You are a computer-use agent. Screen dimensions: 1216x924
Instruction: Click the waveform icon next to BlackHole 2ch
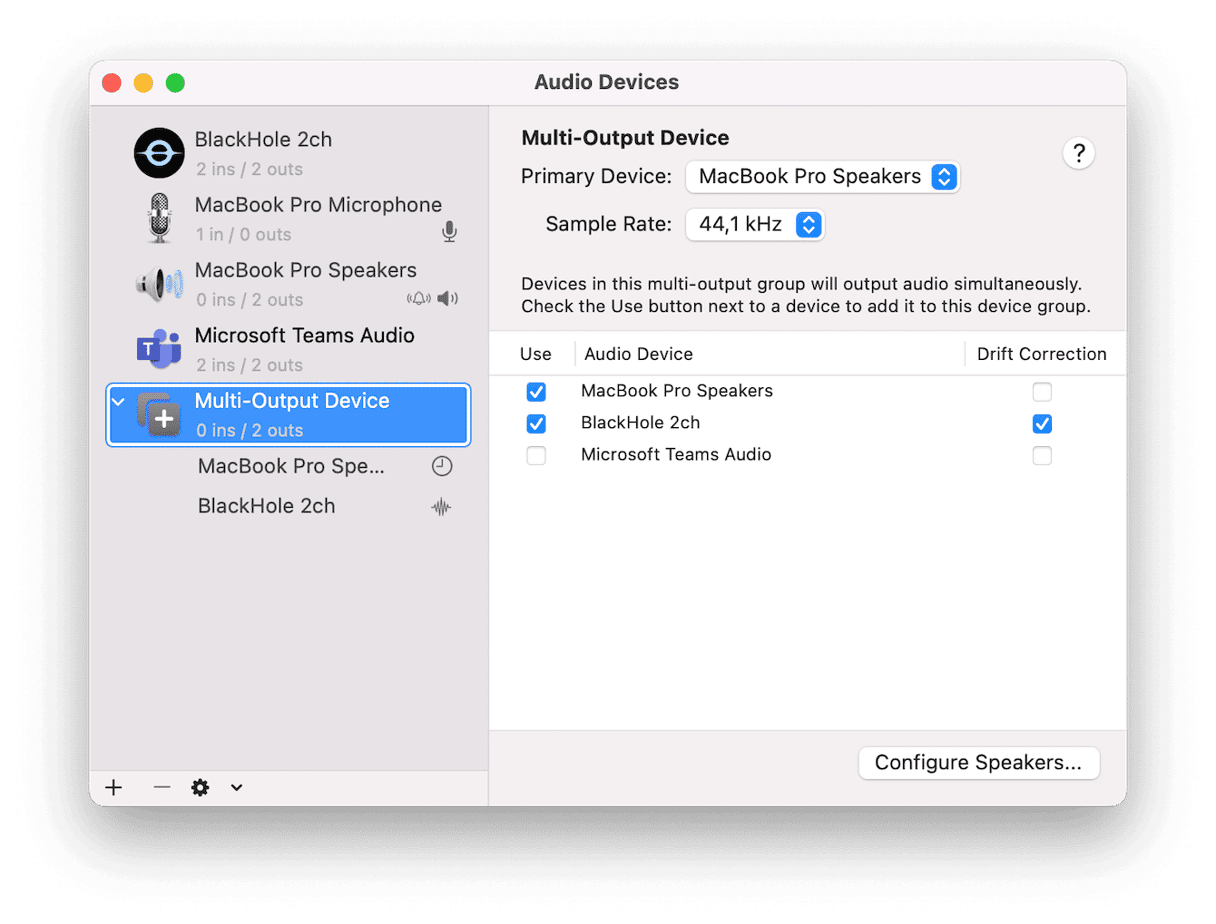(x=441, y=507)
